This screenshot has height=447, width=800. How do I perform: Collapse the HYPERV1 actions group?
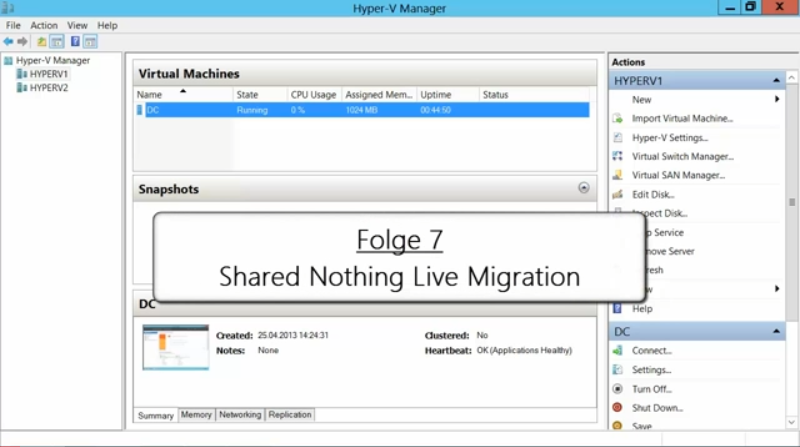tap(776, 81)
